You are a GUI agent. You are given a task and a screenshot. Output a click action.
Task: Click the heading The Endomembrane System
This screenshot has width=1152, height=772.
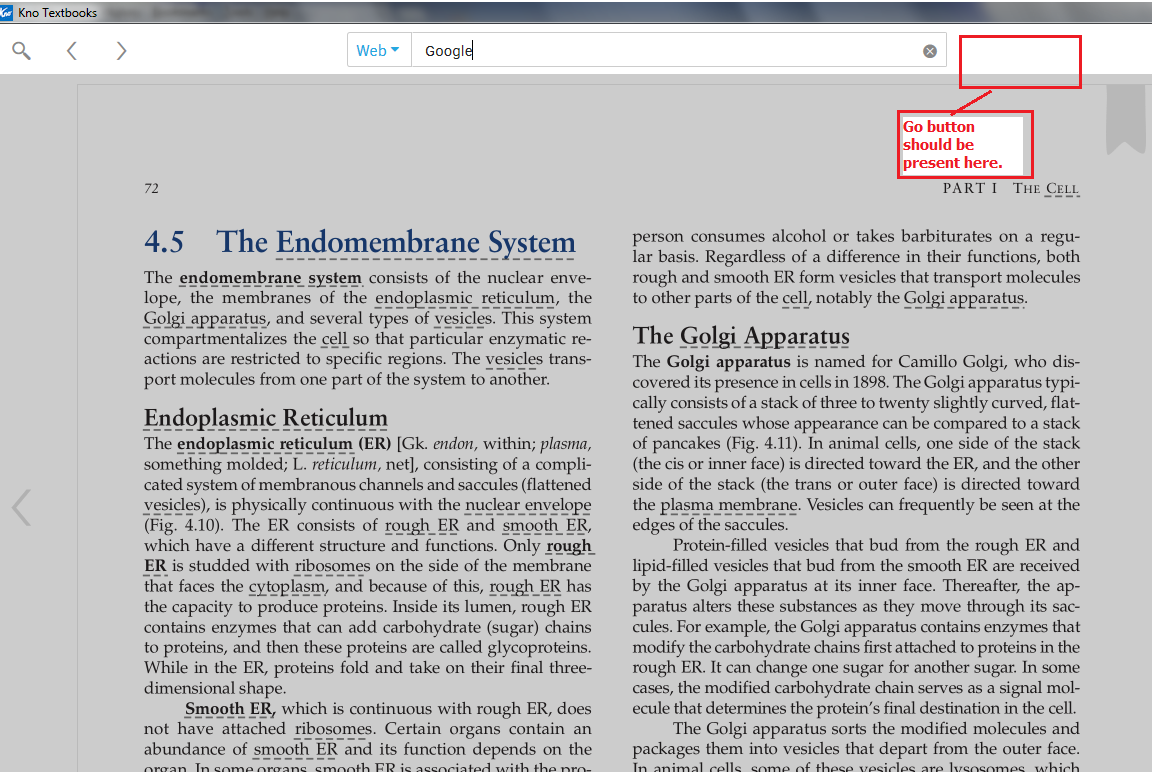tap(396, 242)
